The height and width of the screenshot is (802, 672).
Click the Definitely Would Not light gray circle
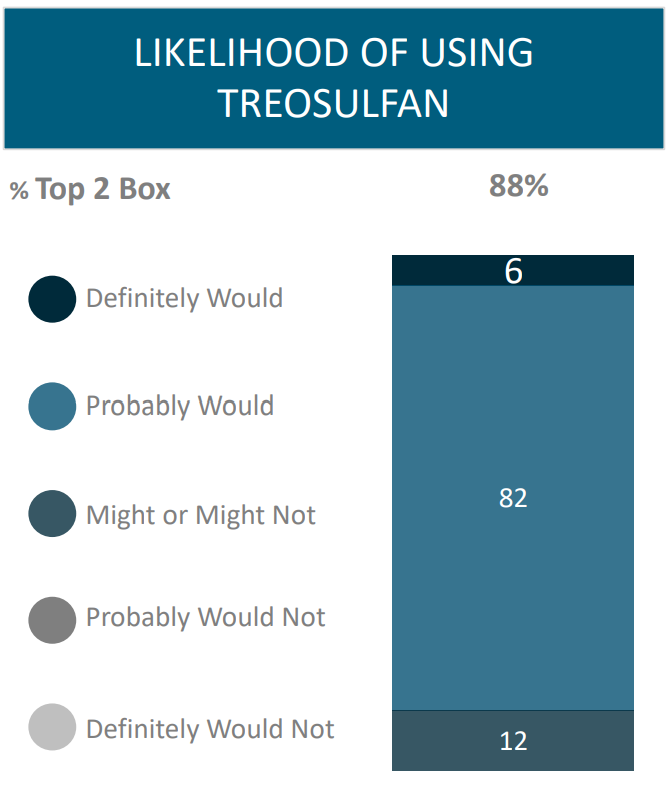click(x=52, y=727)
